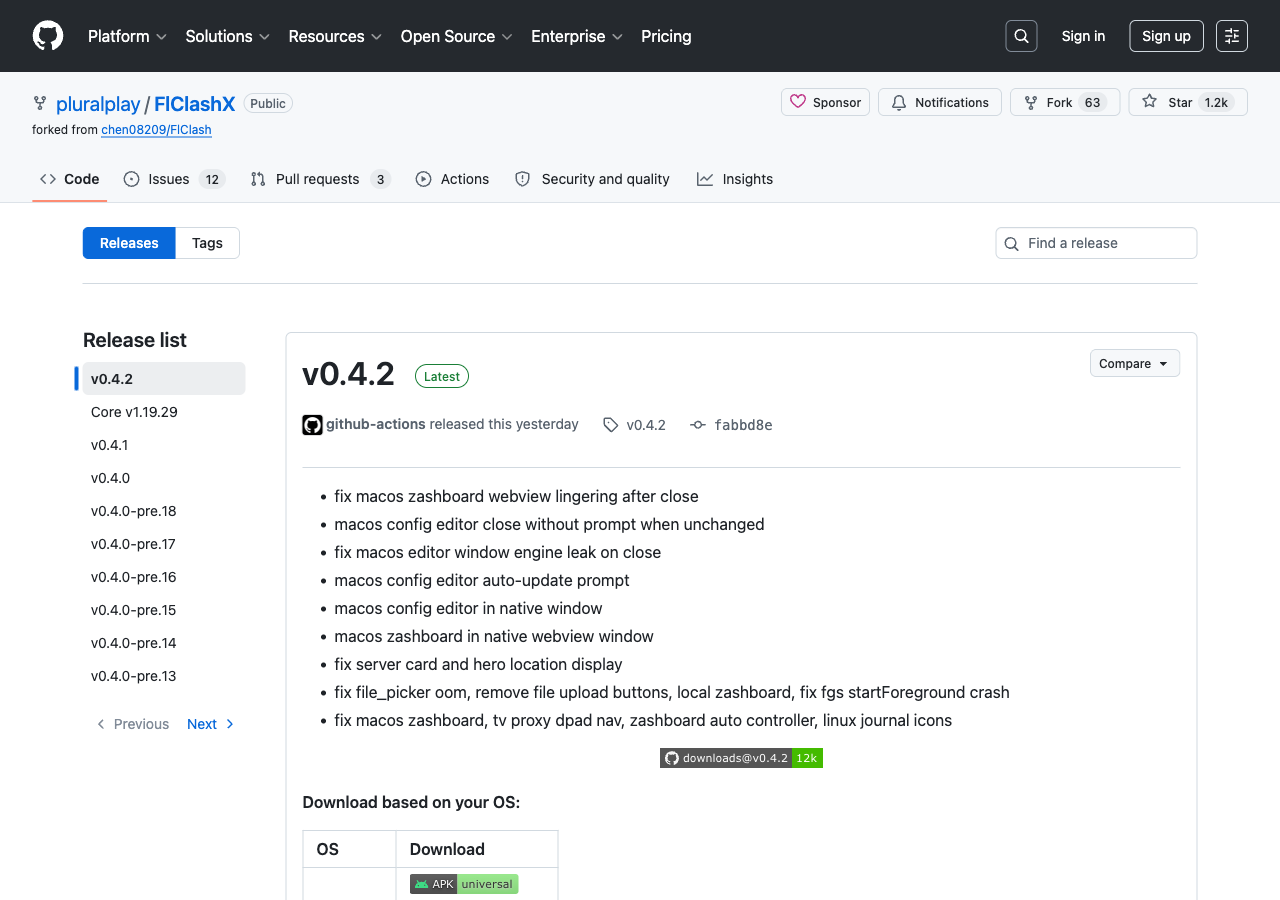Open the github-actions author link

pos(376,424)
